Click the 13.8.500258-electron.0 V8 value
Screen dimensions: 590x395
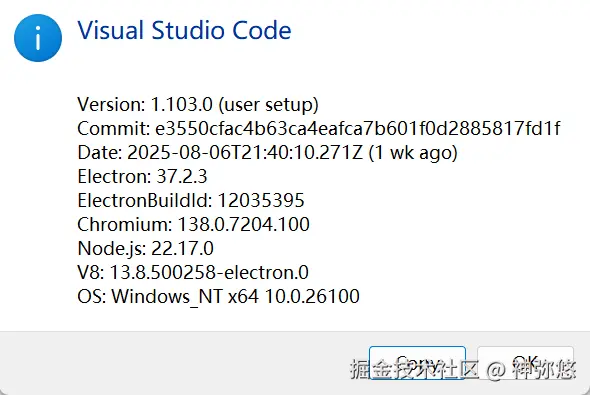point(209,272)
